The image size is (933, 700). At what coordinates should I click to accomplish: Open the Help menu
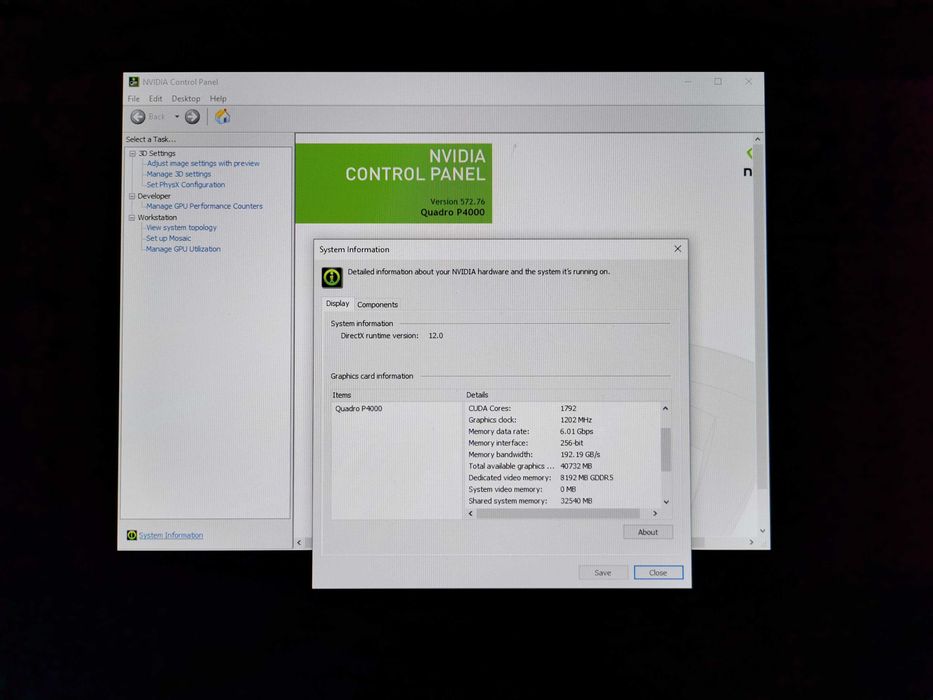click(218, 99)
